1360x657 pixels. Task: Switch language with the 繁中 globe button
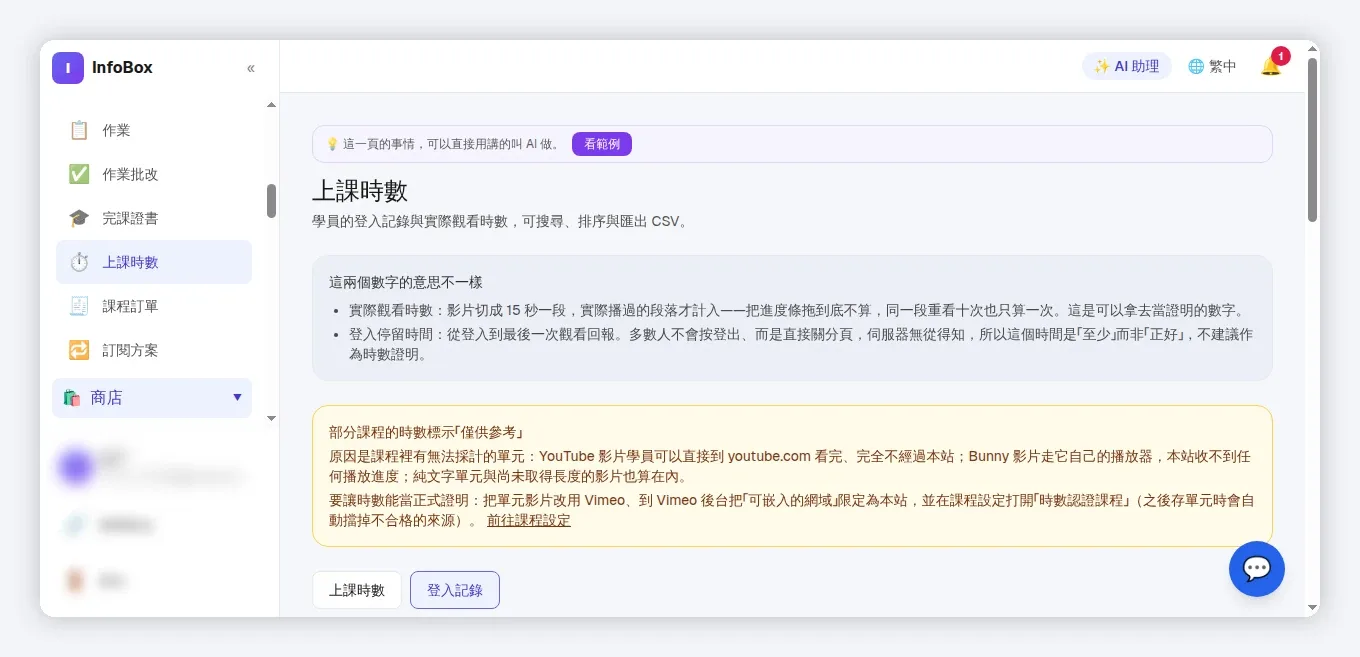pos(1212,66)
